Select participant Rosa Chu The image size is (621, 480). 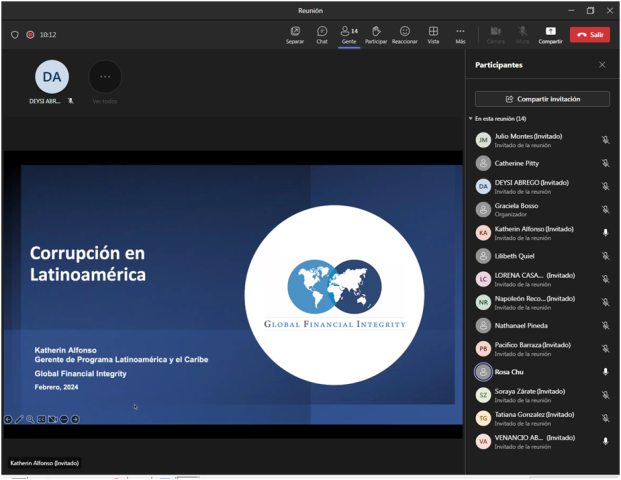(x=542, y=371)
